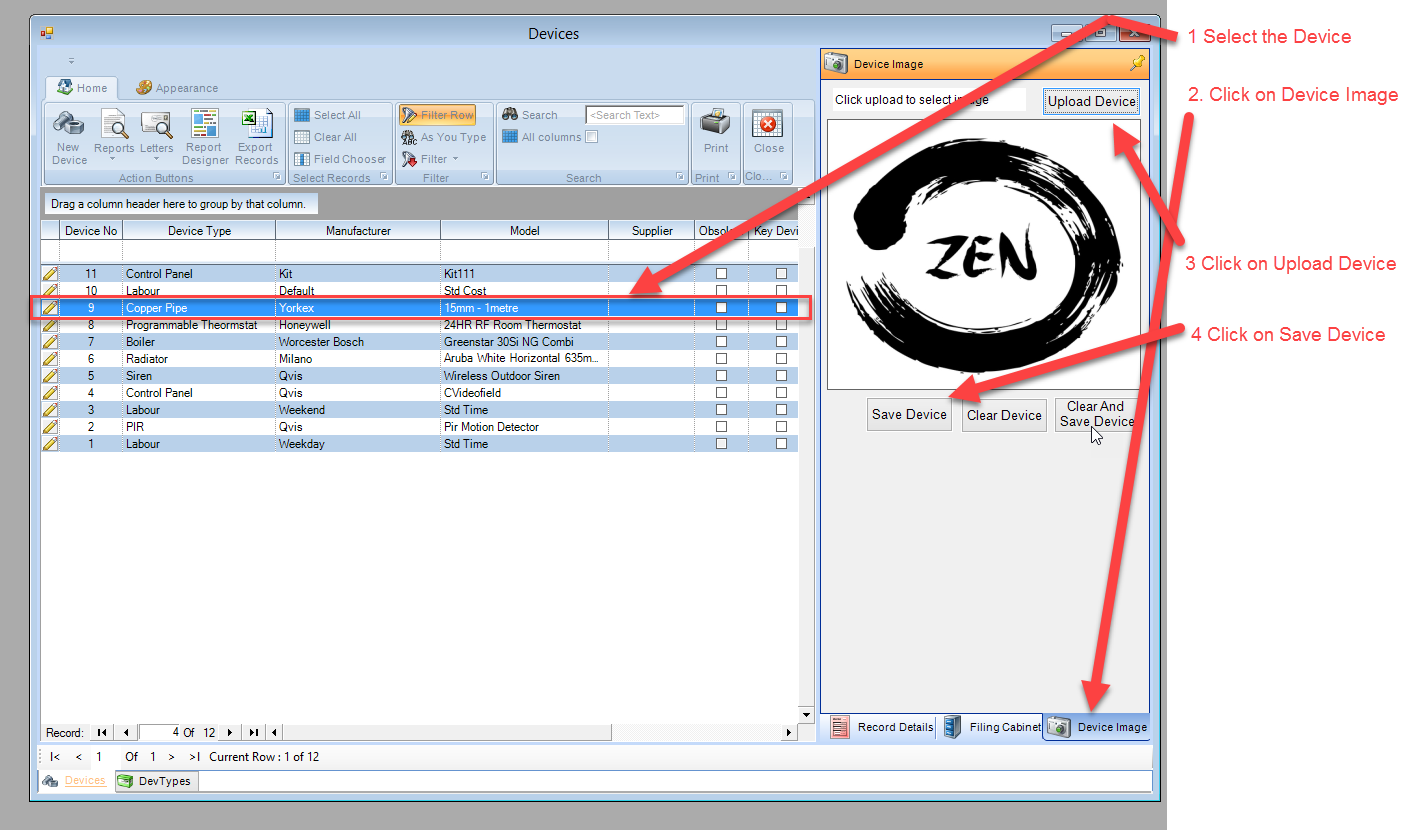
Task: Click the Print icon
Action: (716, 132)
